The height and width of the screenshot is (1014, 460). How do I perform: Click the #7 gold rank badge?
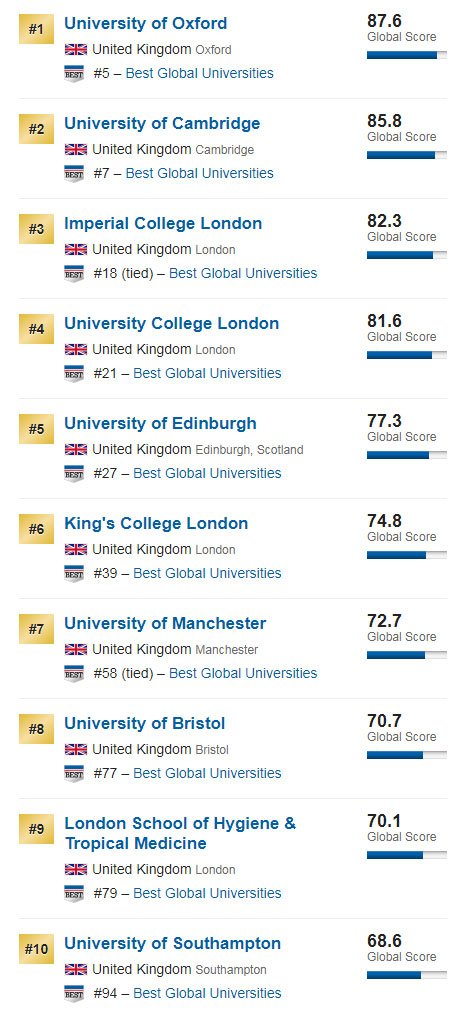pyautogui.click(x=36, y=629)
